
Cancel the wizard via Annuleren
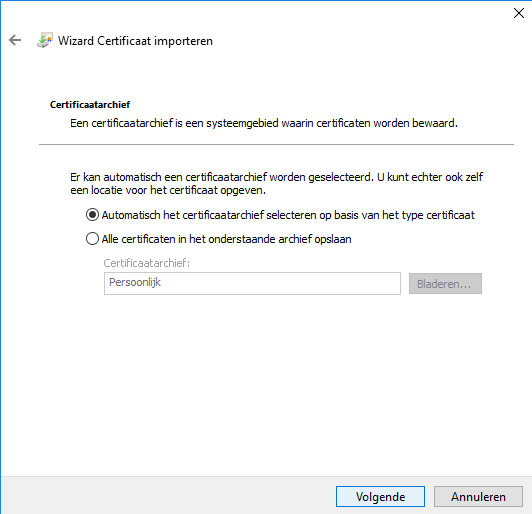click(x=478, y=497)
